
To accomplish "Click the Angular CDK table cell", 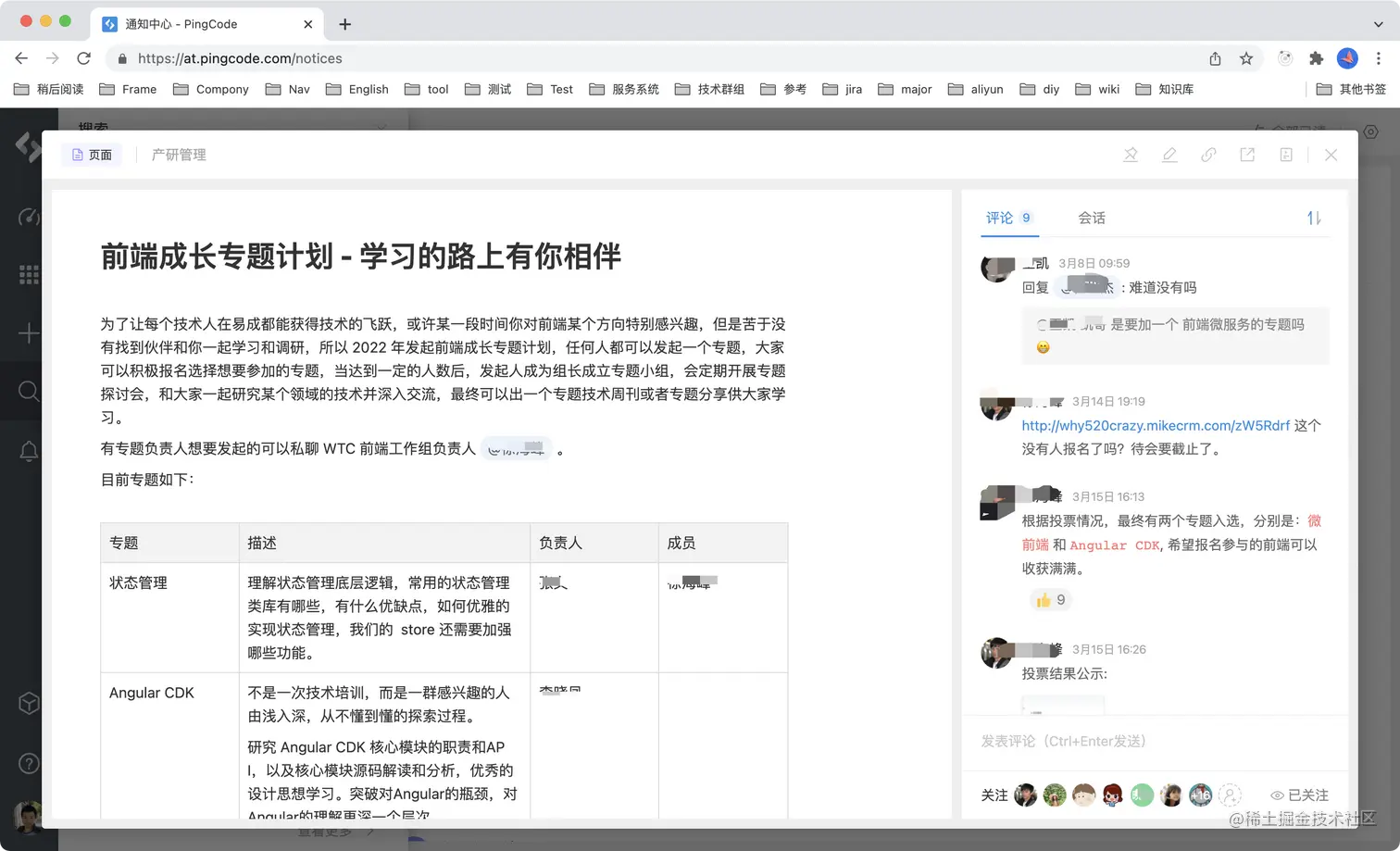I will (x=169, y=745).
